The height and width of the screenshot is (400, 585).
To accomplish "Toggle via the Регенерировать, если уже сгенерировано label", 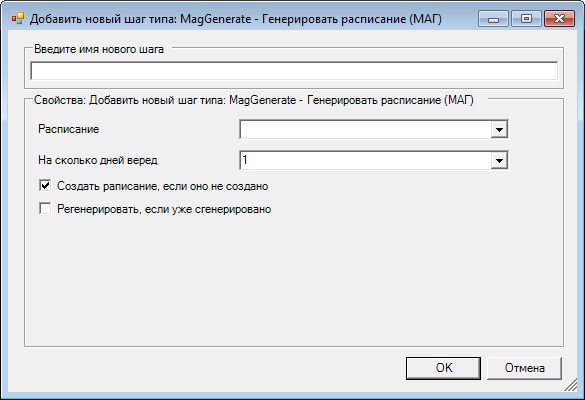I will pos(164,209).
